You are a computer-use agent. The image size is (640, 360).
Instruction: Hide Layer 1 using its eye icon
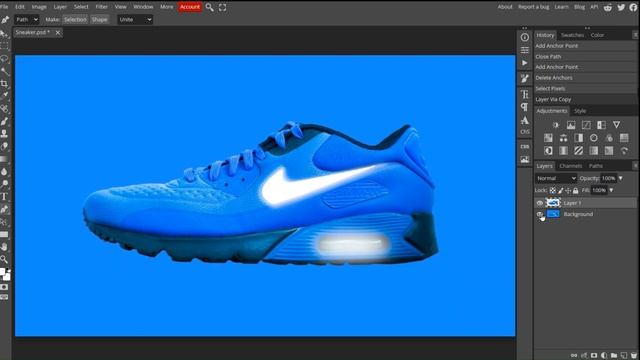(540, 203)
